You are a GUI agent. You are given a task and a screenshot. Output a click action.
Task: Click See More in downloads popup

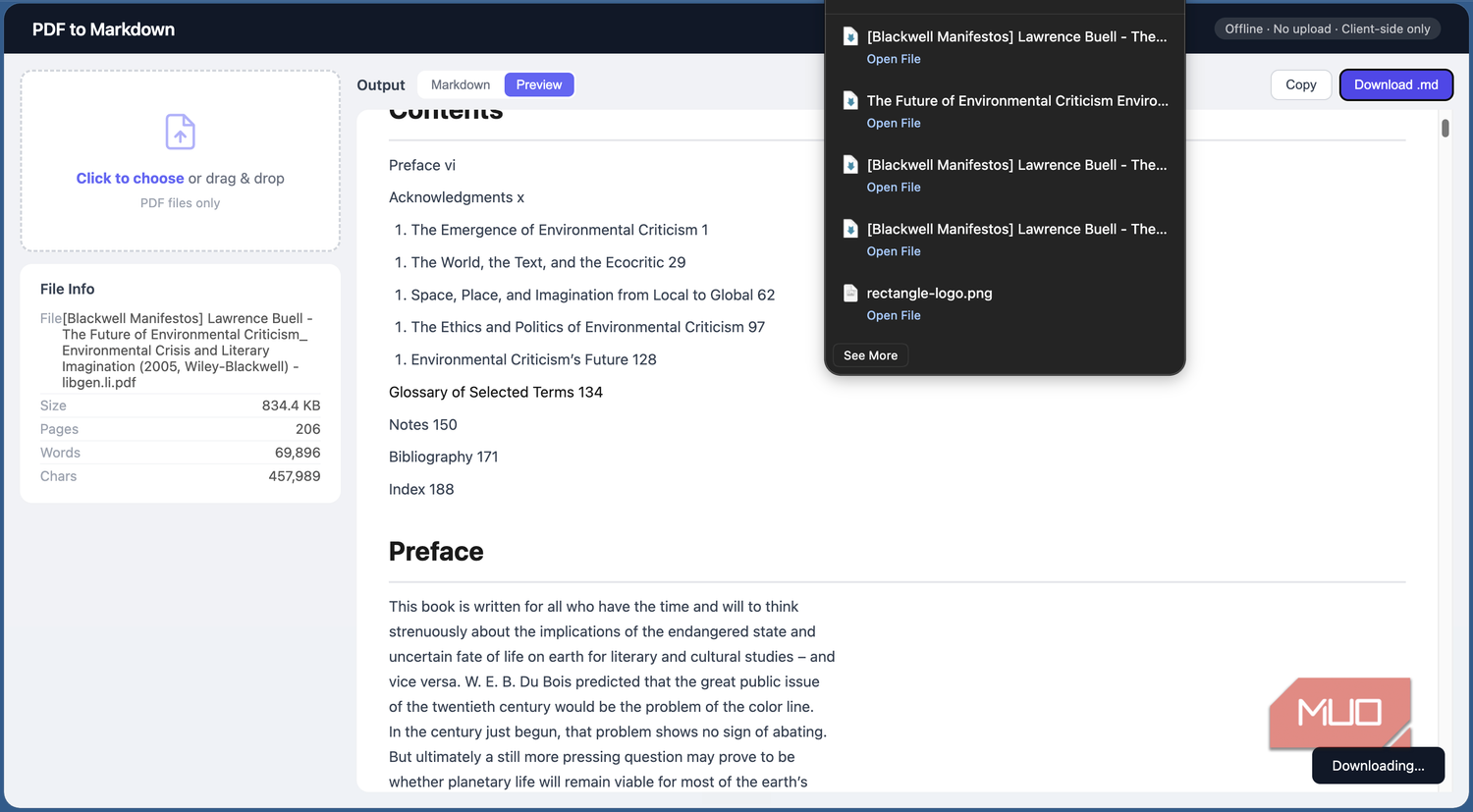coord(870,355)
